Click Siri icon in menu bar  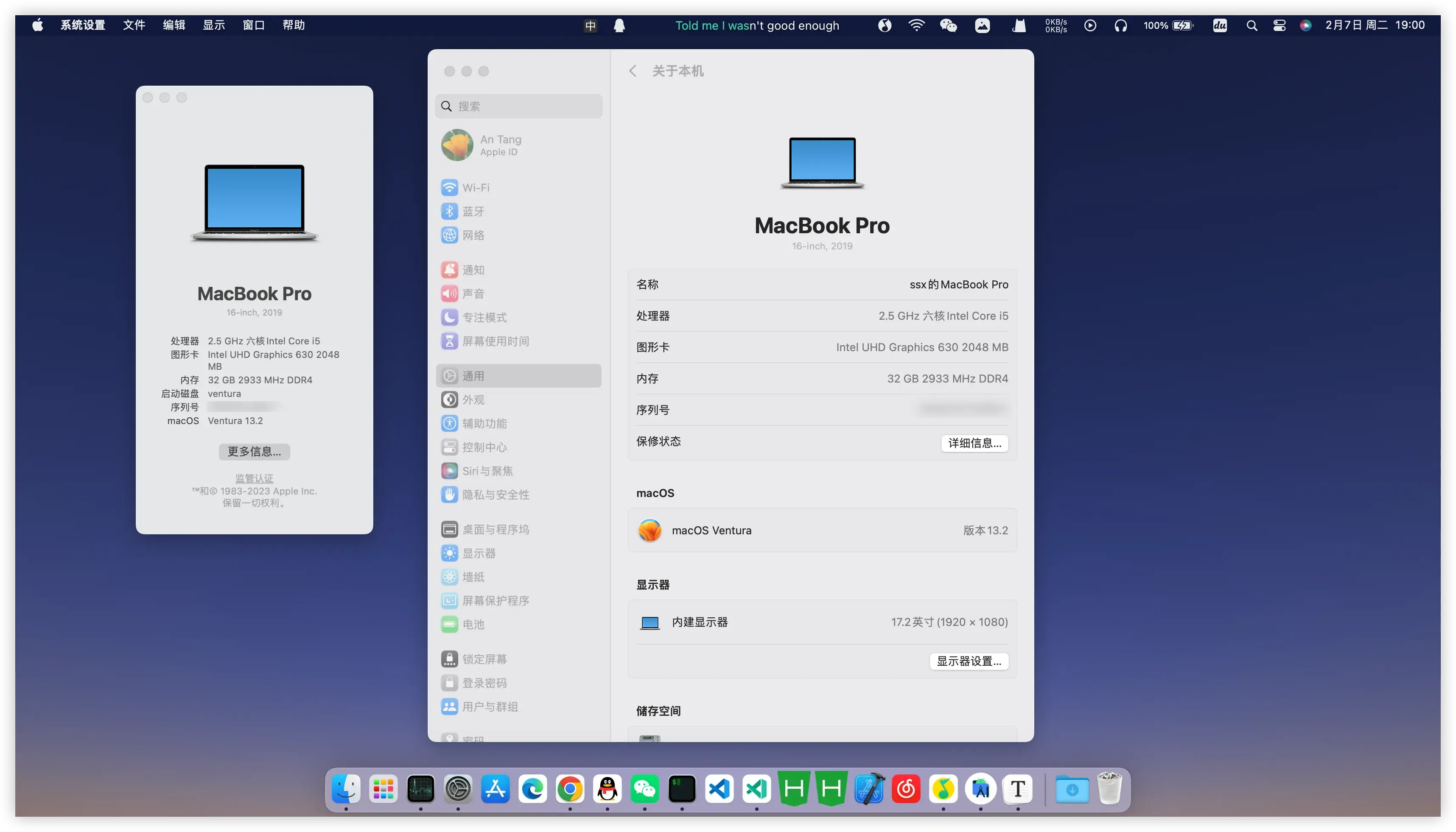[1305, 25]
